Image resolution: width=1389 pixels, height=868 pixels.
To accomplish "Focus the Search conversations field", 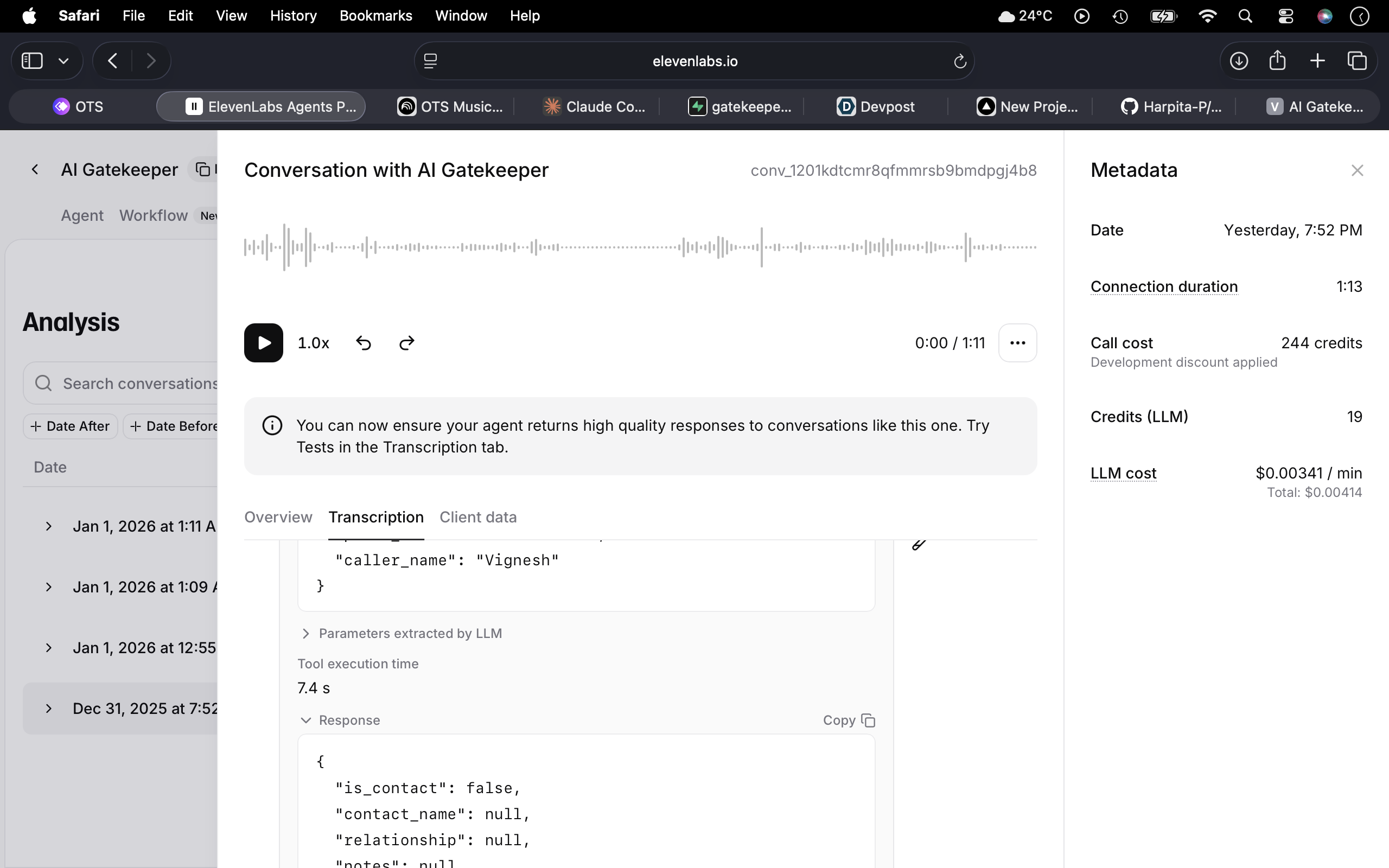I will (x=120, y=383).
